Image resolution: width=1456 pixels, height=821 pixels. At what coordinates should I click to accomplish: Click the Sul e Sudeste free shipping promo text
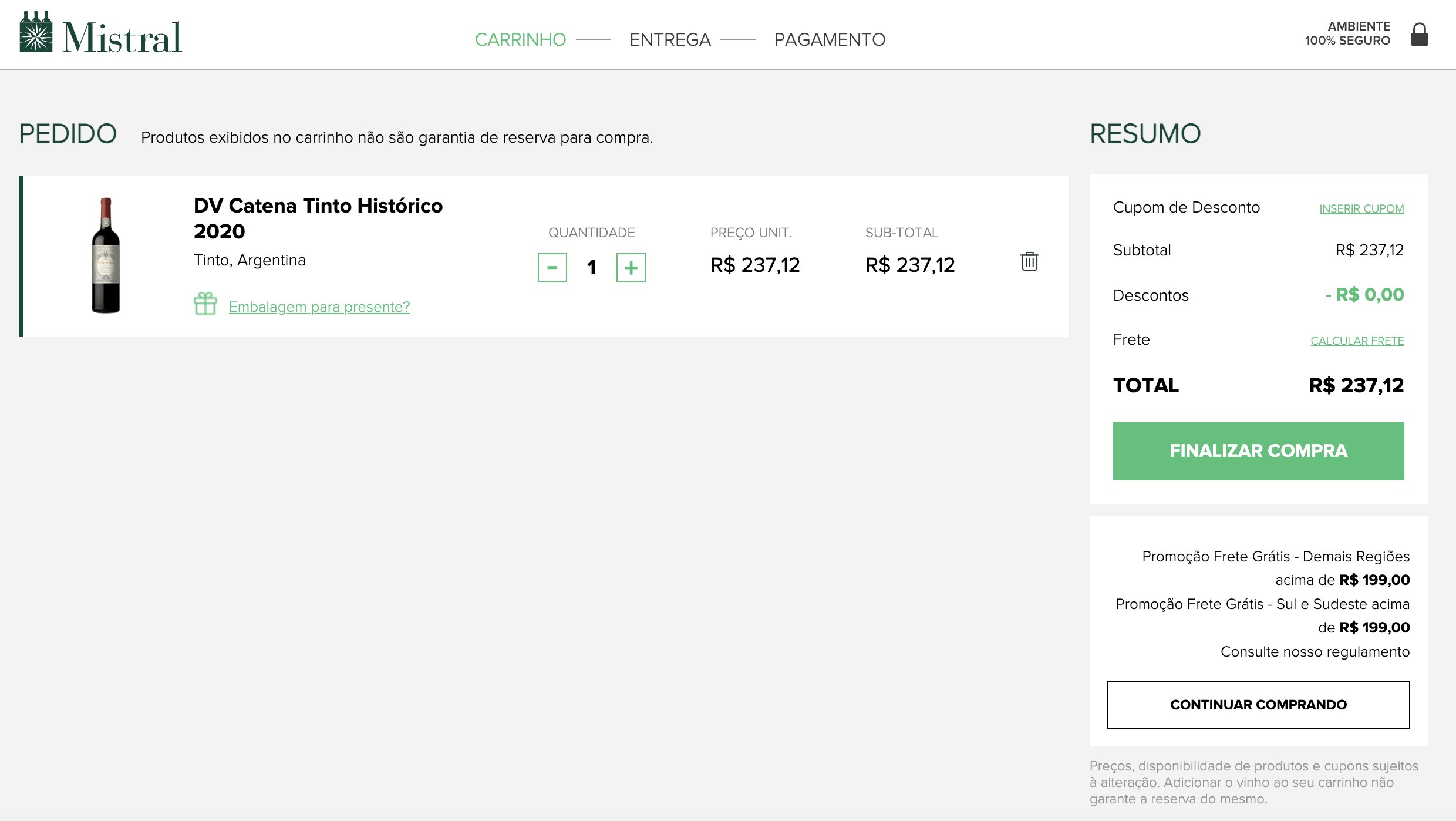pyautogui.click(x=1262, y=615)
